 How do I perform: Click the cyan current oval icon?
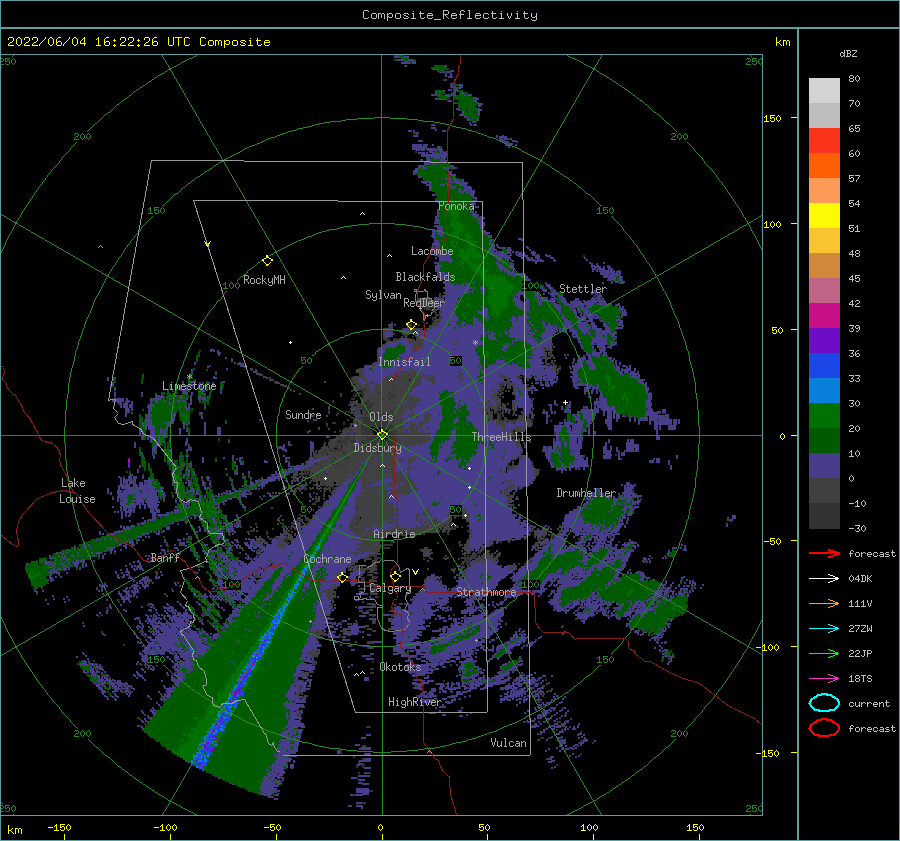824,703
